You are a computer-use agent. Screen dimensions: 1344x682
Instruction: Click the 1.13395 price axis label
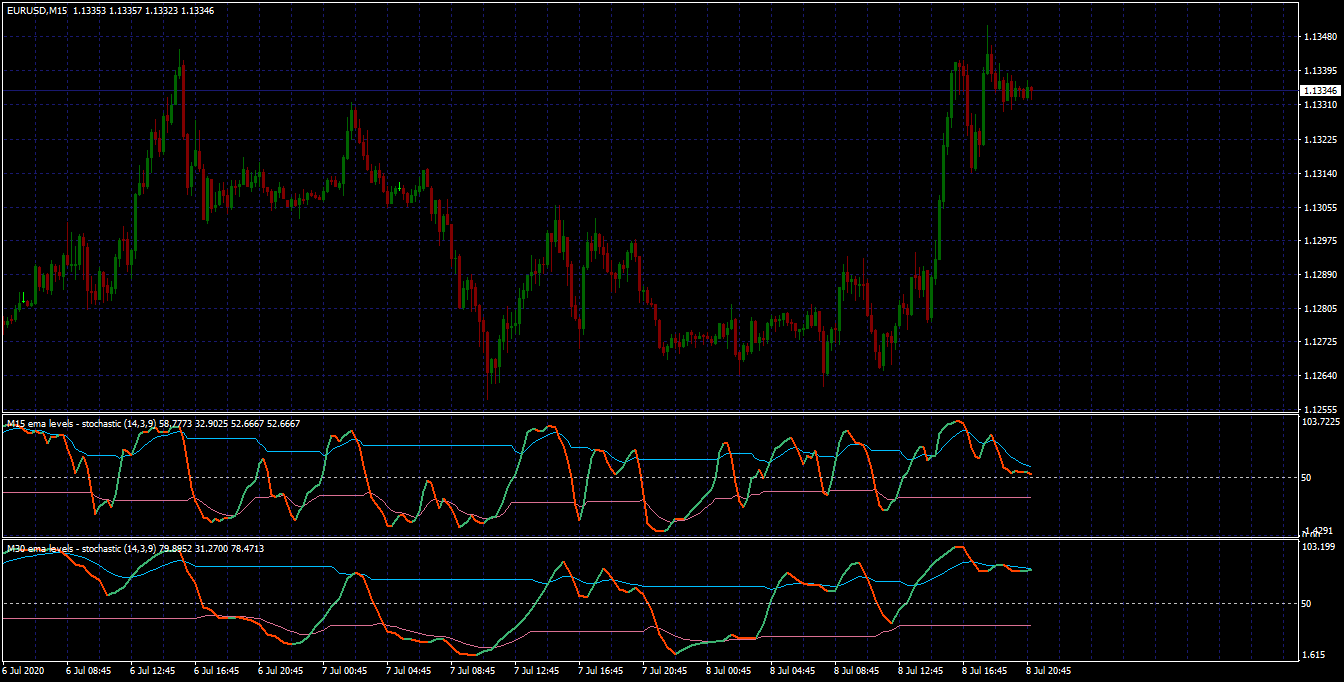[1320, 71]
